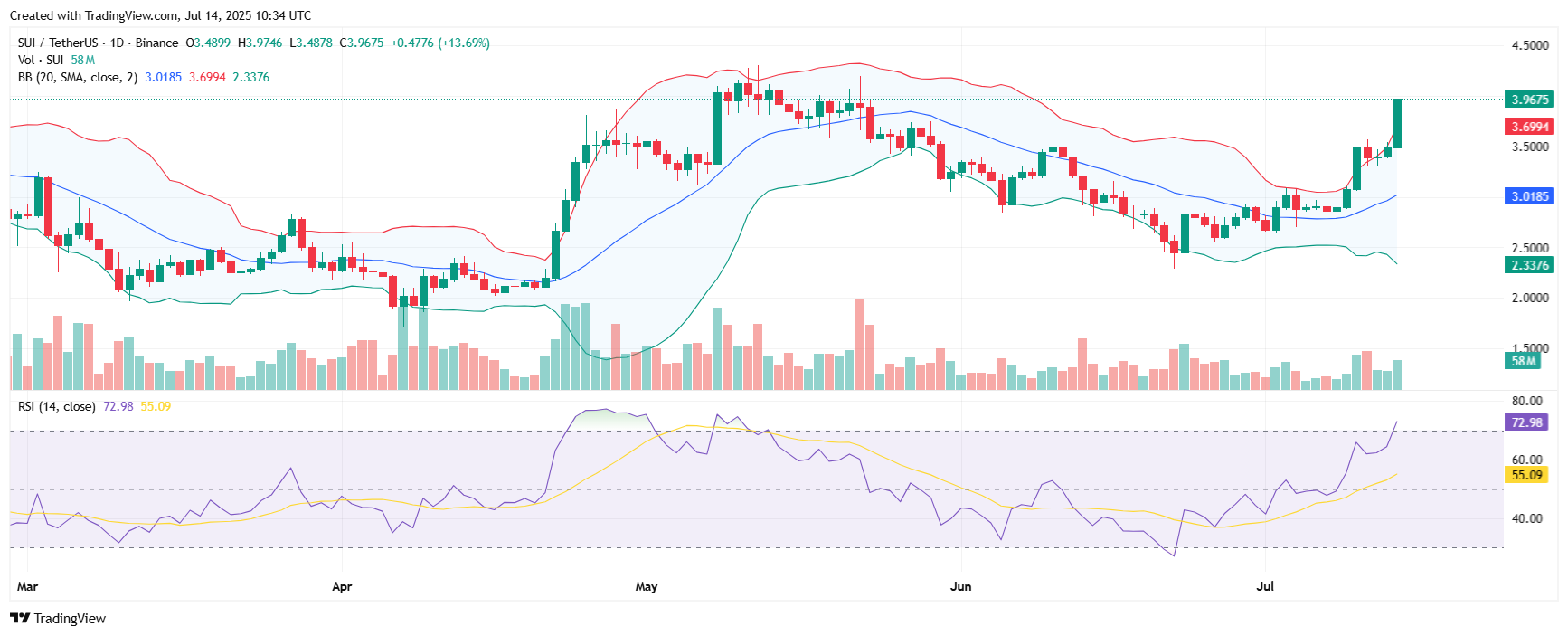
Task: Open the TradingView wordmark link
Action: pyautogui.click(x=70, y=619)
